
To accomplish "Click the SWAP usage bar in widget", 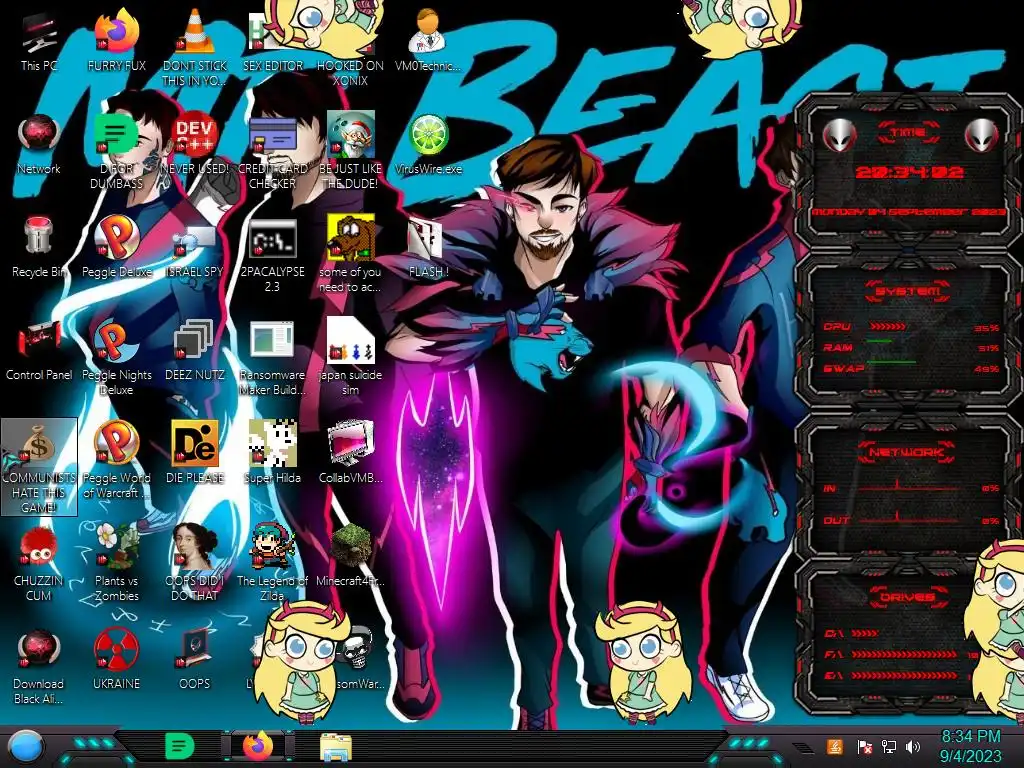I will coord(911,368).
